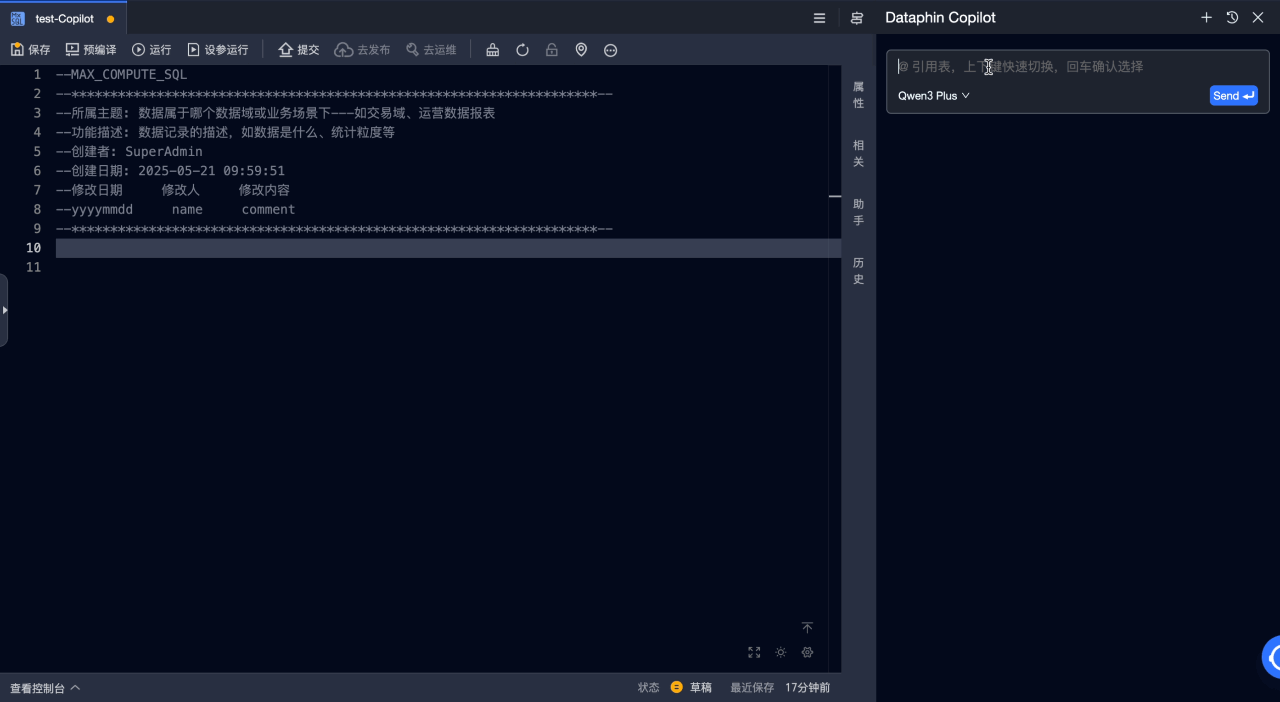Click the Dataphin Copilot panel title
Screen dimensions: 1280x702
tap(940, 17)
